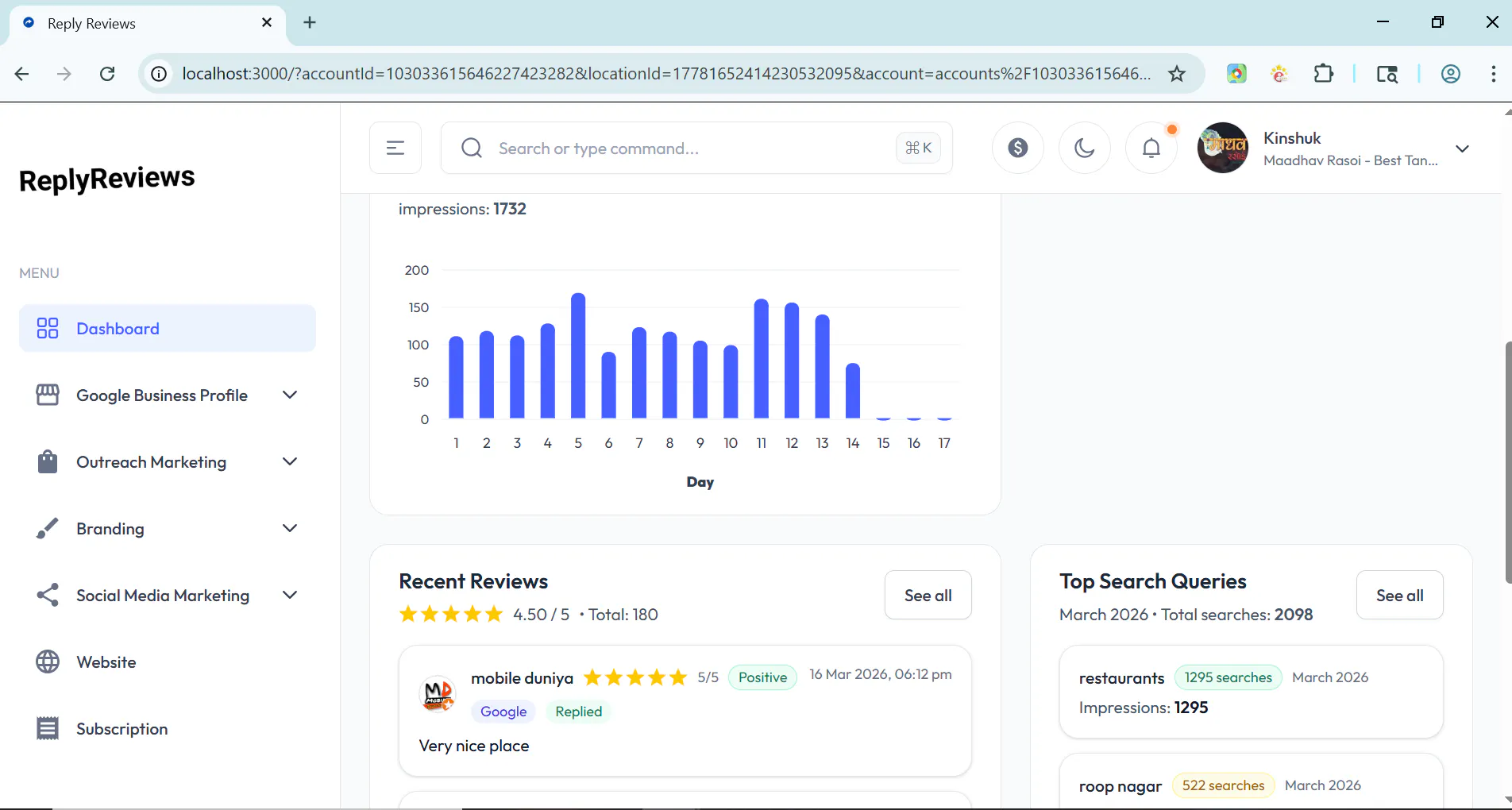1512x810 pixels.
Task: Open the billing dollar-sign icon
Action: pos(1018,148)
